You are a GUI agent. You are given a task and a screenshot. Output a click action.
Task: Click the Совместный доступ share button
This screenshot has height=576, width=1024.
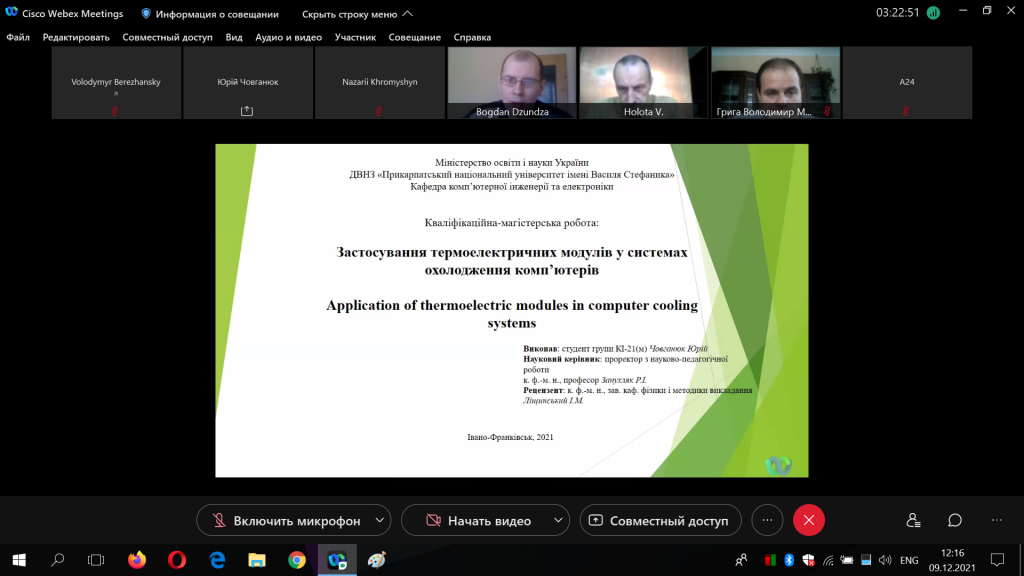(x=660, y=520)
